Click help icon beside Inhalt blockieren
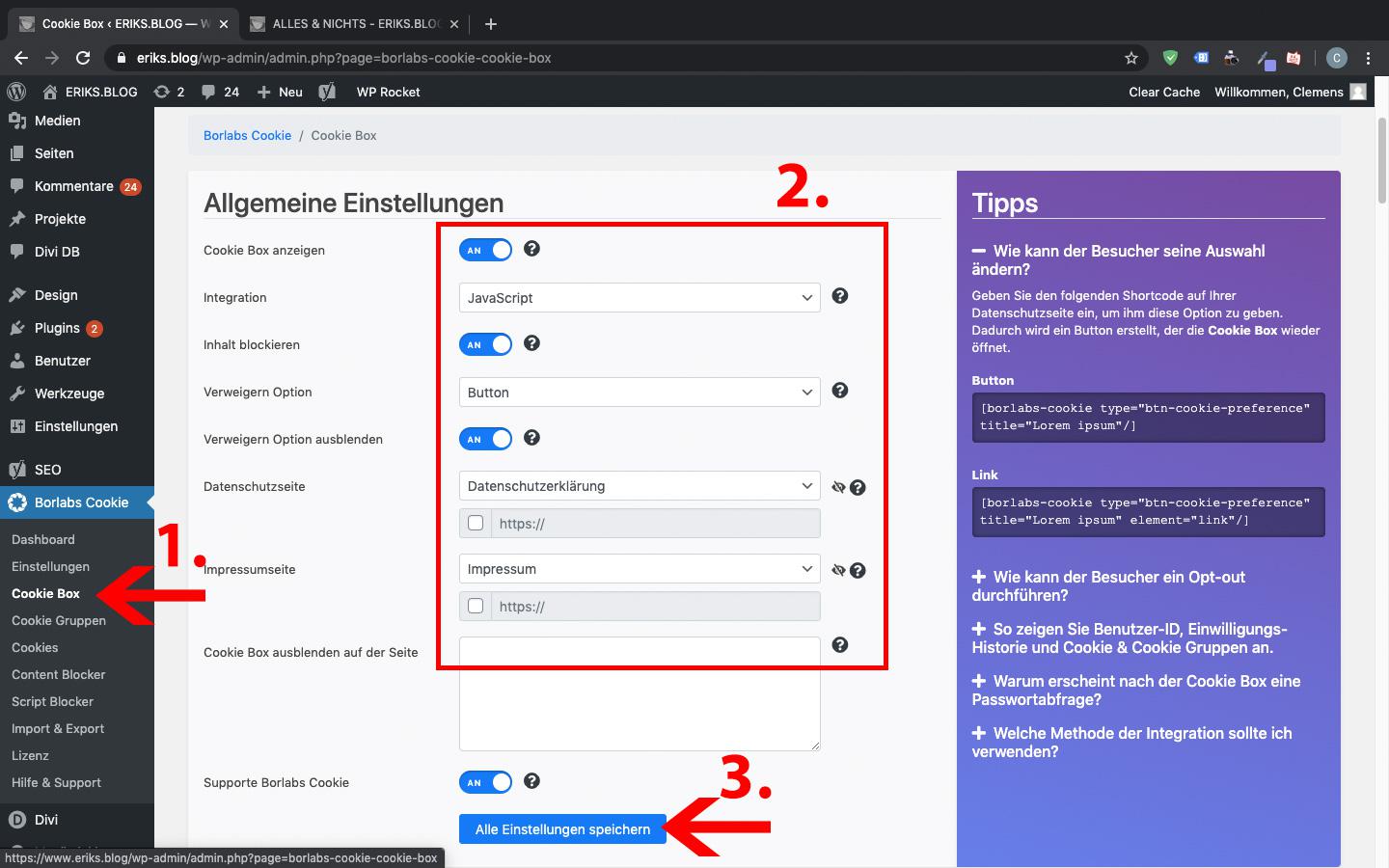This screenshot has height=868, width=1389. (531, 343)
